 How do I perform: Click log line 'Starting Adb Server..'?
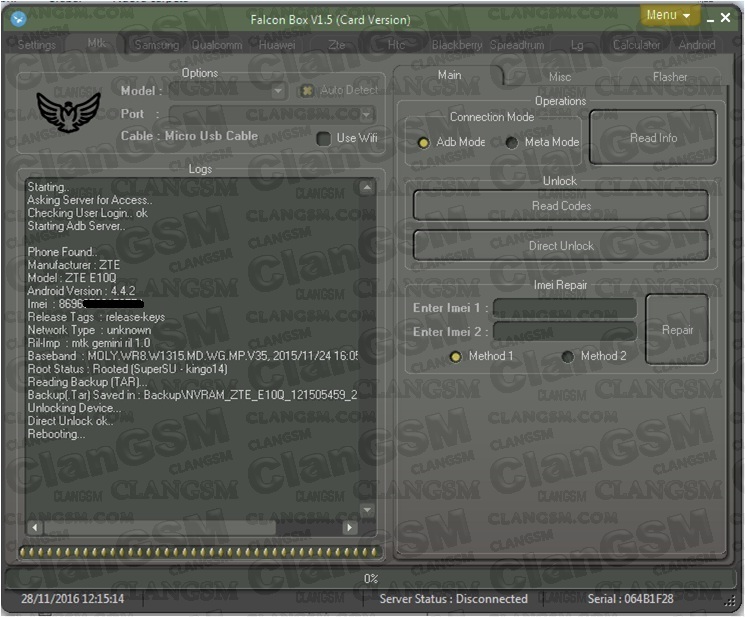(x=76, y=226)
